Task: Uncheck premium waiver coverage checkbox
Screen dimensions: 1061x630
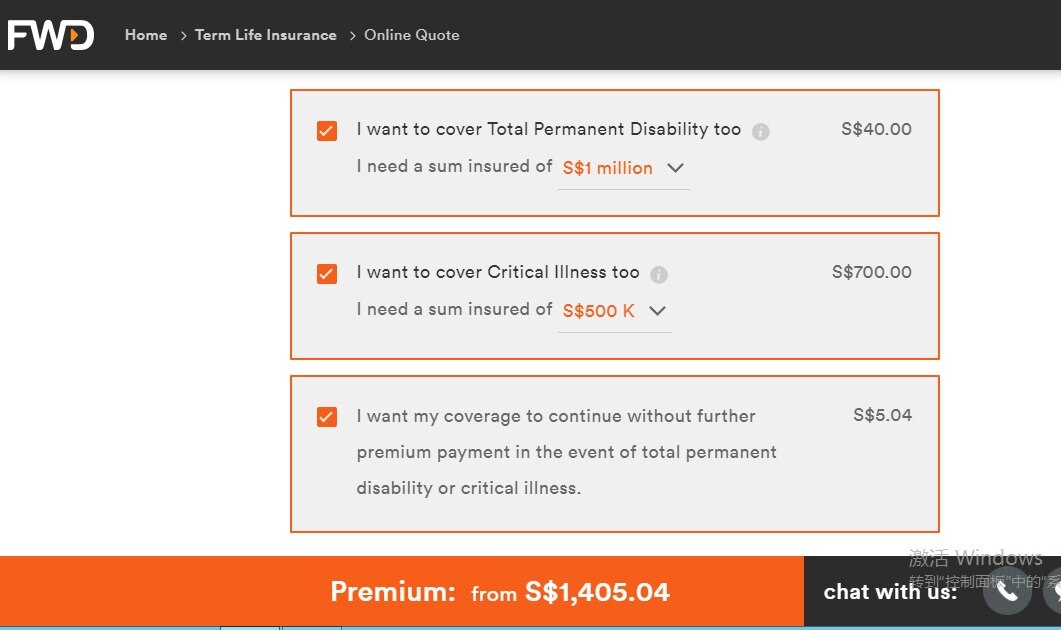Action: coord(327,417)
